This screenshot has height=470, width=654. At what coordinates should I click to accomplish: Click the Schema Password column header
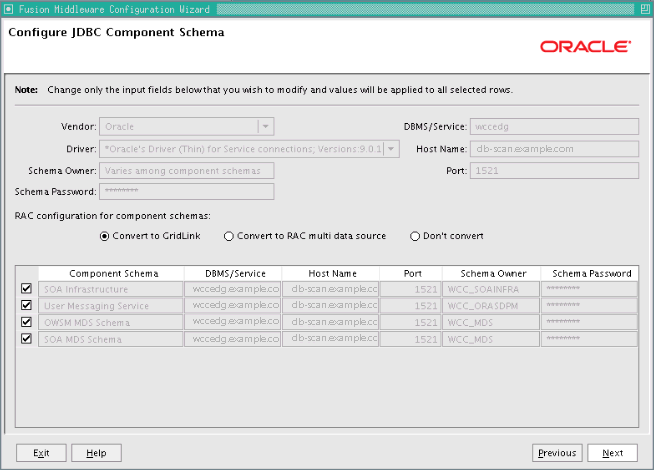pyautogui.click(x=590, y=274)
